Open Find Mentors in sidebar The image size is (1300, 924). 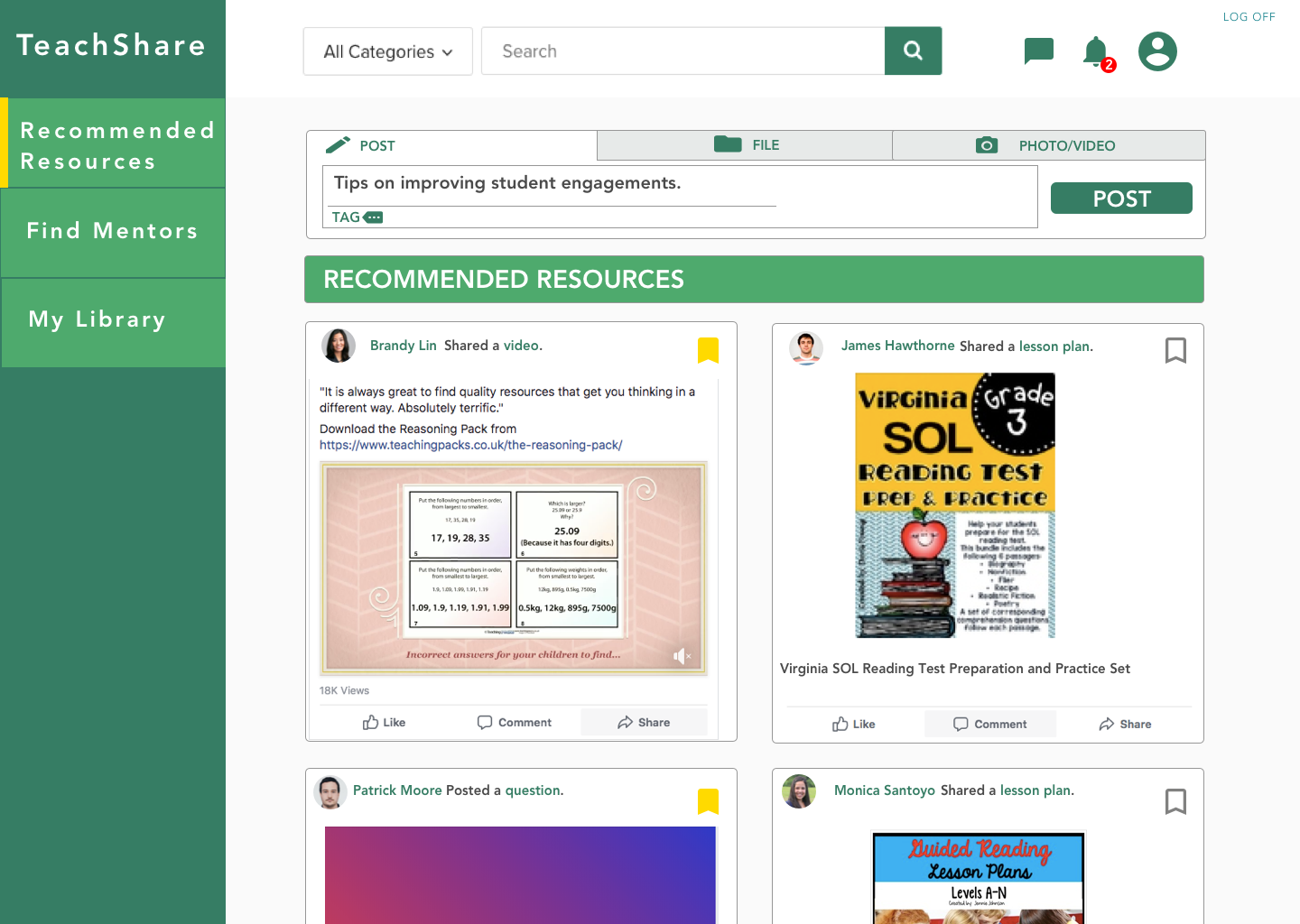113,231
